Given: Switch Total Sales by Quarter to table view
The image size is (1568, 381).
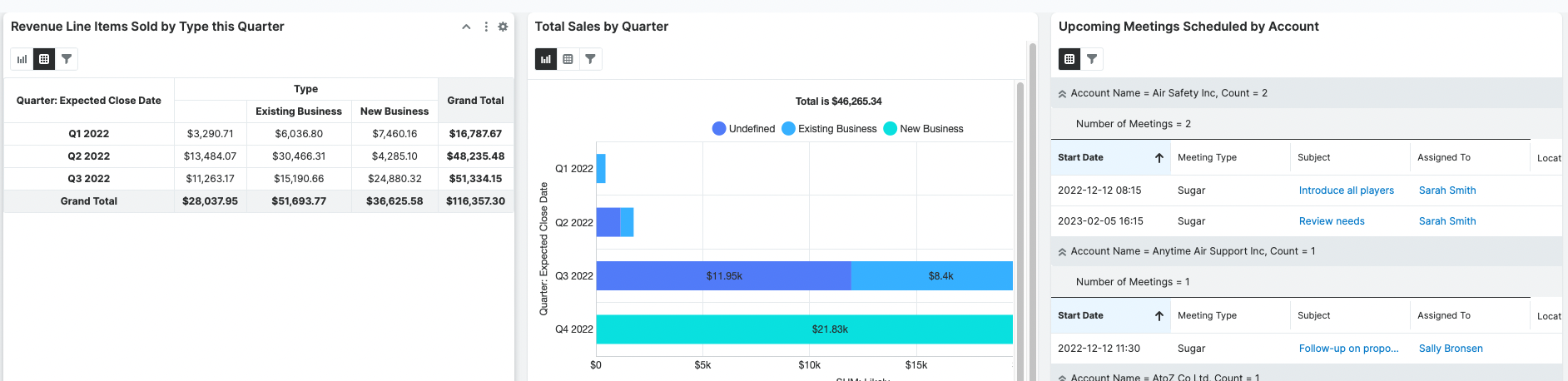Looking at the screenshot, I should click(568, 59).
